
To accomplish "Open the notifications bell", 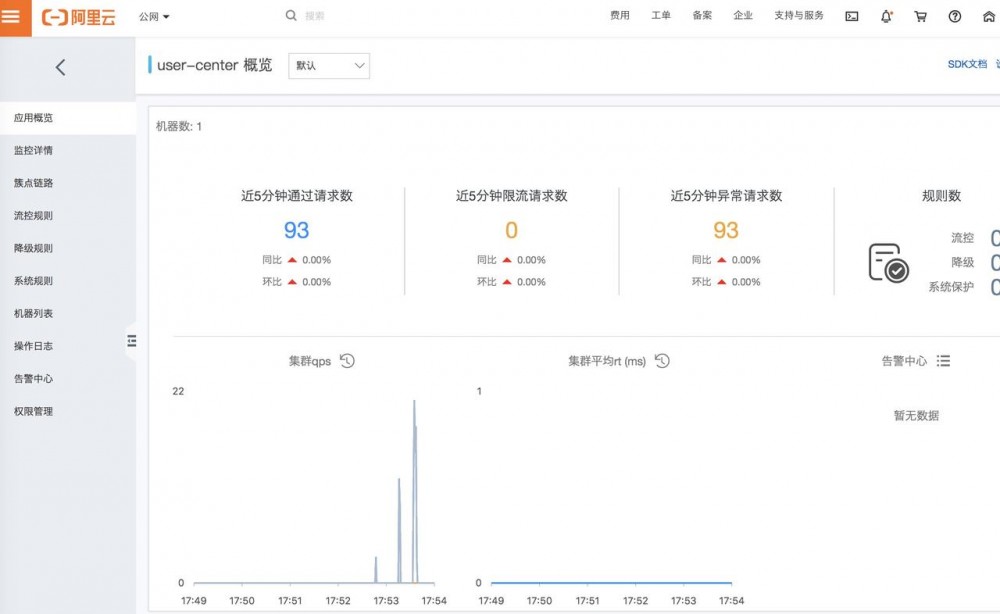I will click(885, 16).
